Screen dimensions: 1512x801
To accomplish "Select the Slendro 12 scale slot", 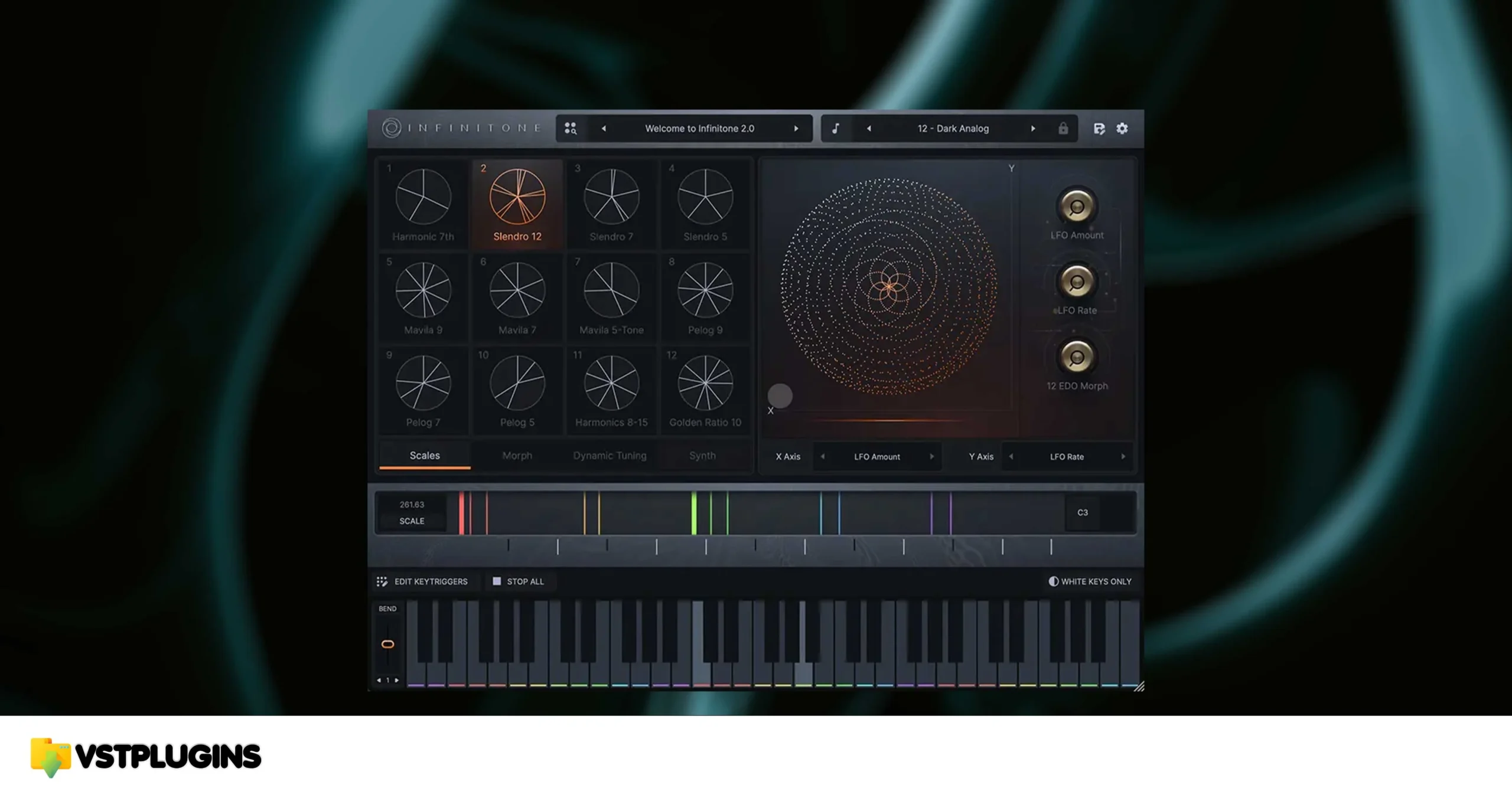I will pos(517,204).
